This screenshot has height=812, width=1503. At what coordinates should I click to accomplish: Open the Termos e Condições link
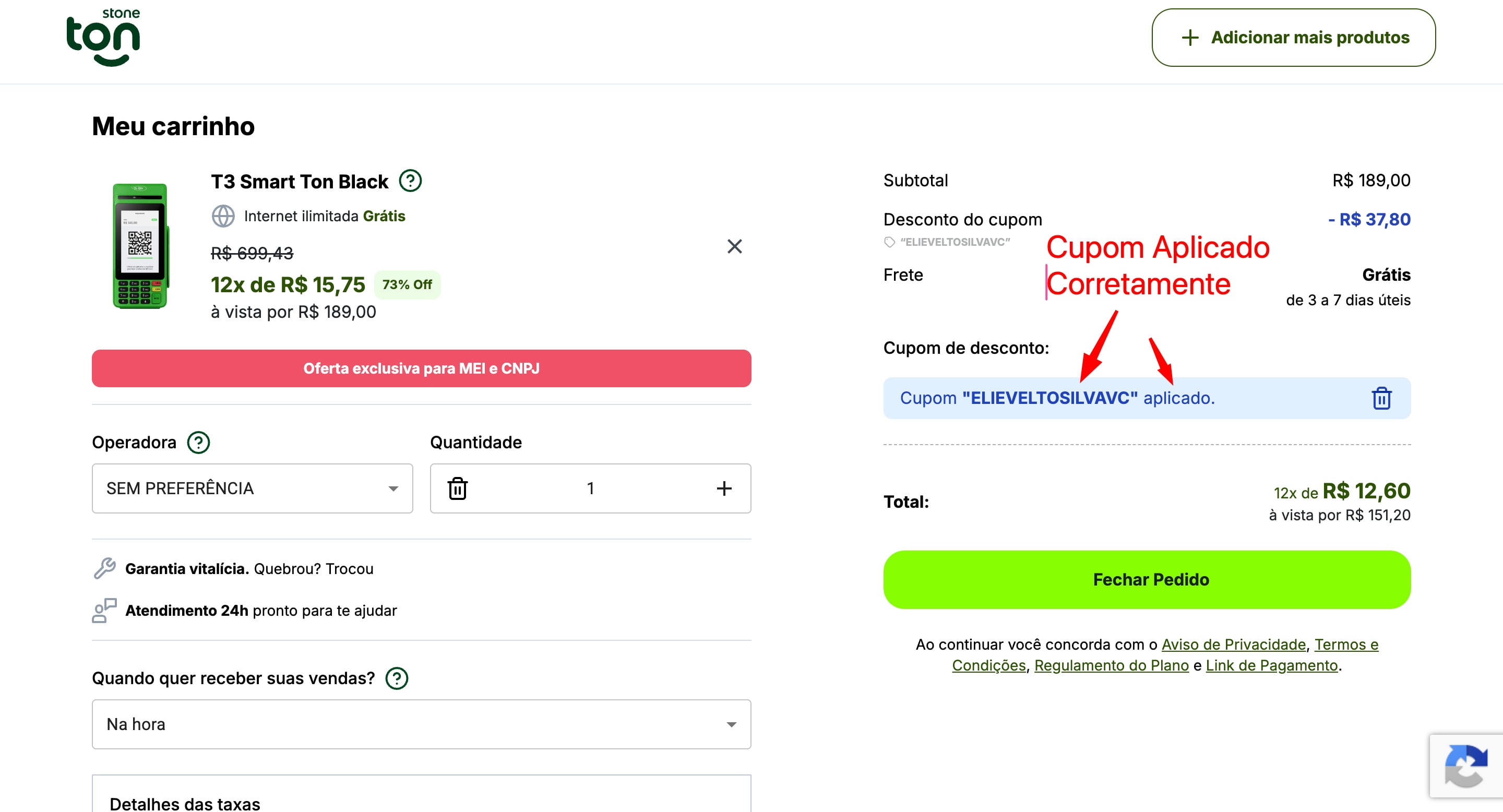(x=1165, y=654)
